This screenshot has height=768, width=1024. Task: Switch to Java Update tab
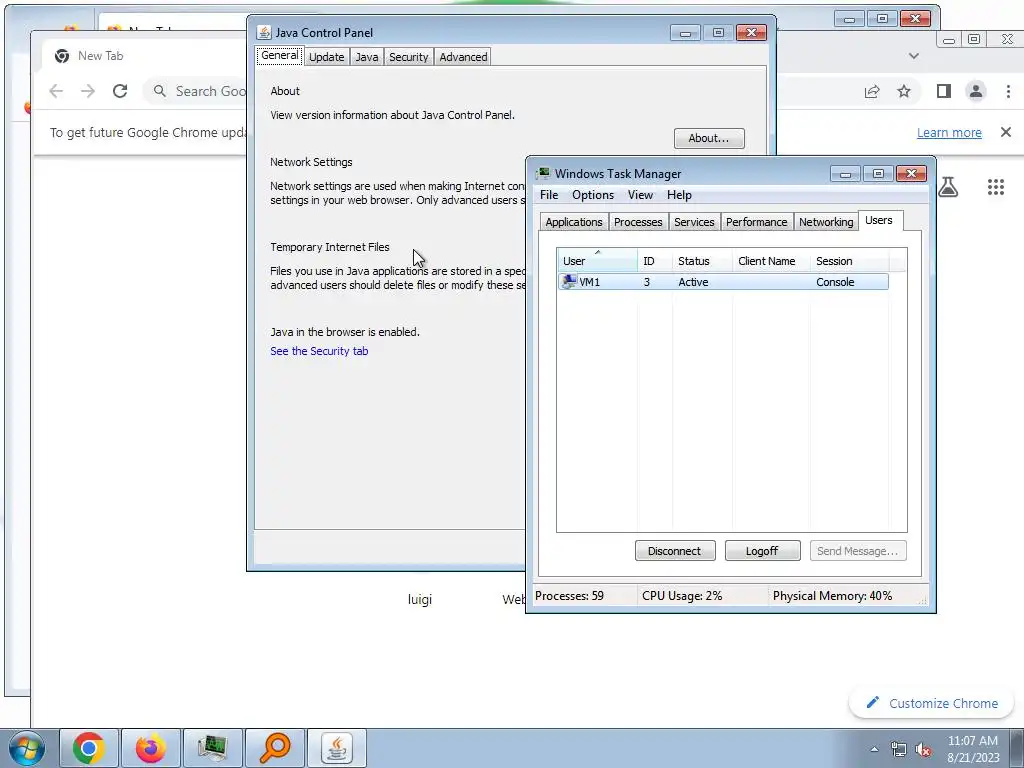[x=327, y=57]
